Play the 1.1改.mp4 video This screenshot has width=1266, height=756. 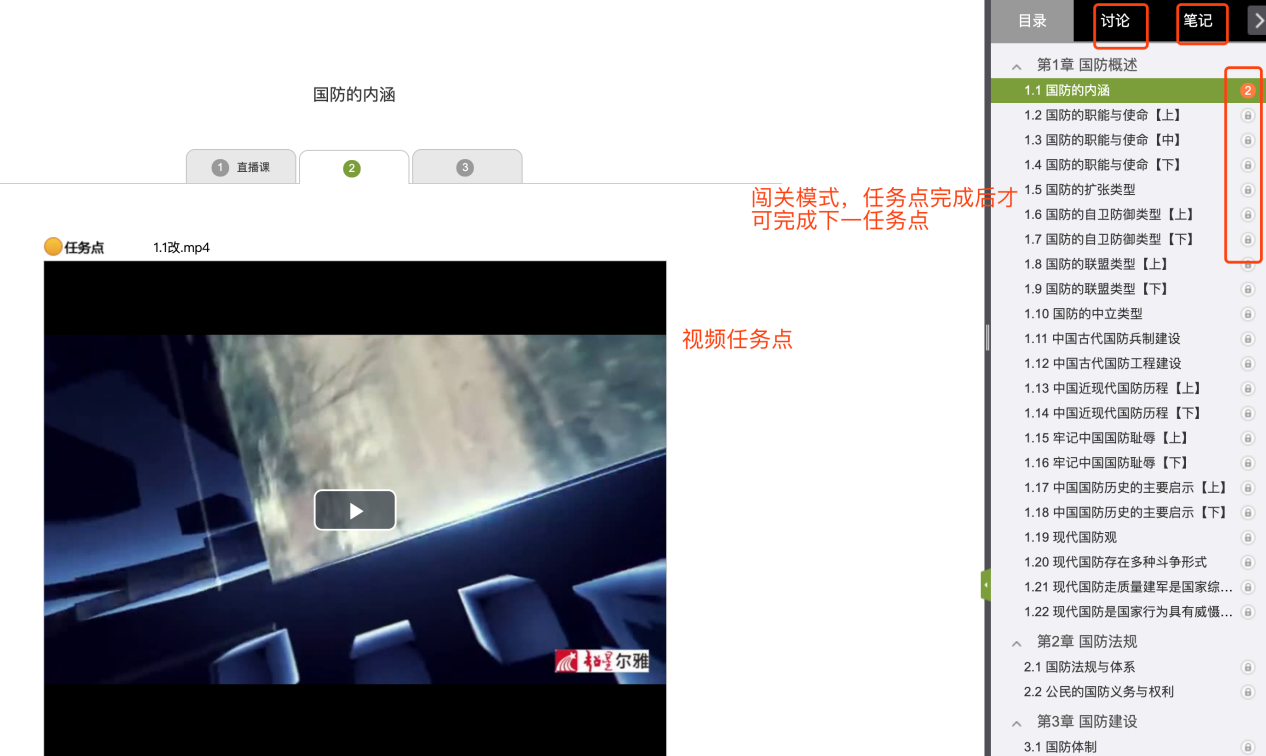point(355,510)
